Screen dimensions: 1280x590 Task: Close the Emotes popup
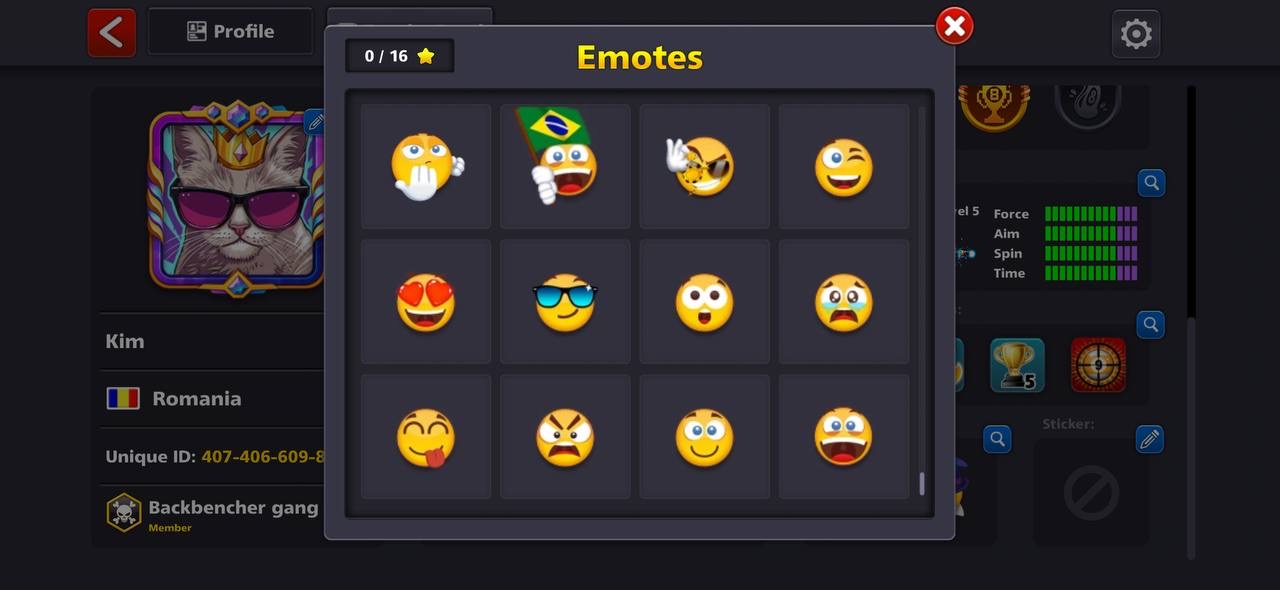954,26
